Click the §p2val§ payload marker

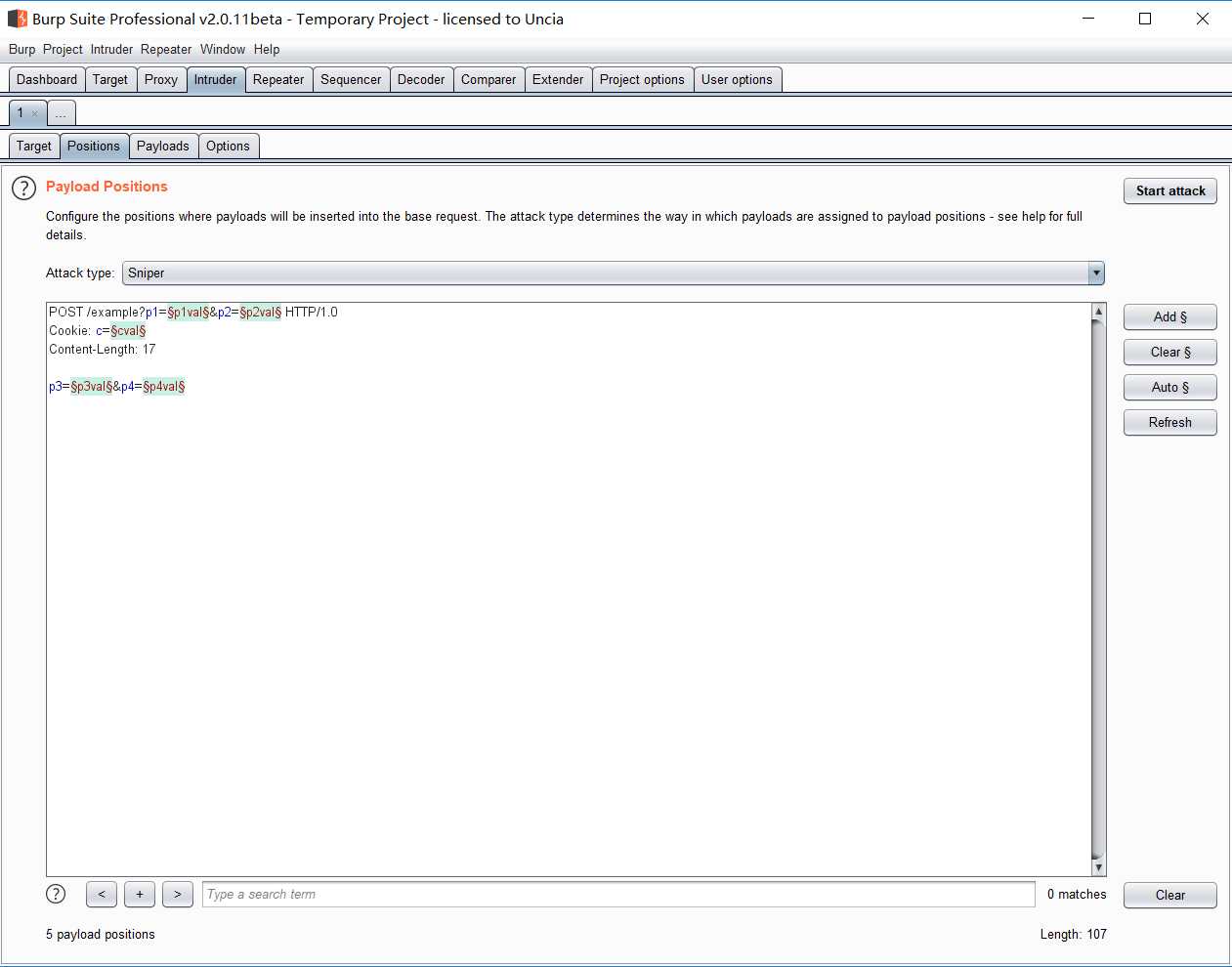point(261,313)
